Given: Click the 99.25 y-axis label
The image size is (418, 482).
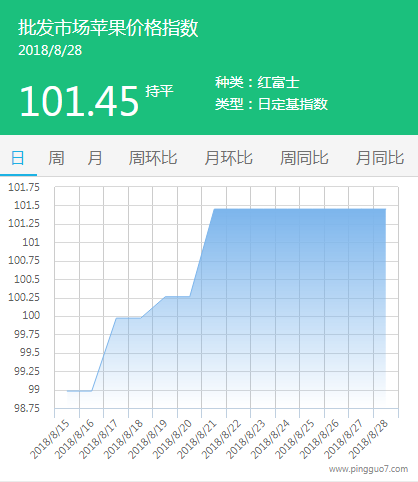Looking at the screenshot, I should 27,371.
